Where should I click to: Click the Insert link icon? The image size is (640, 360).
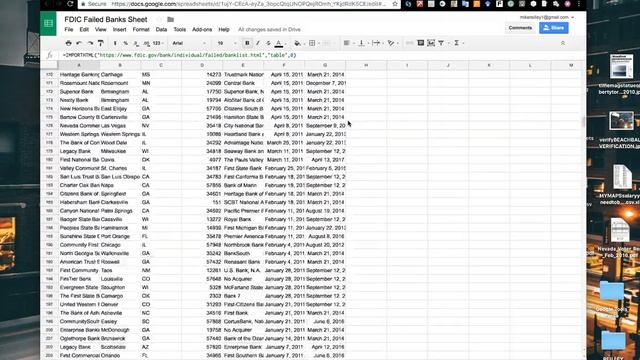409,43
